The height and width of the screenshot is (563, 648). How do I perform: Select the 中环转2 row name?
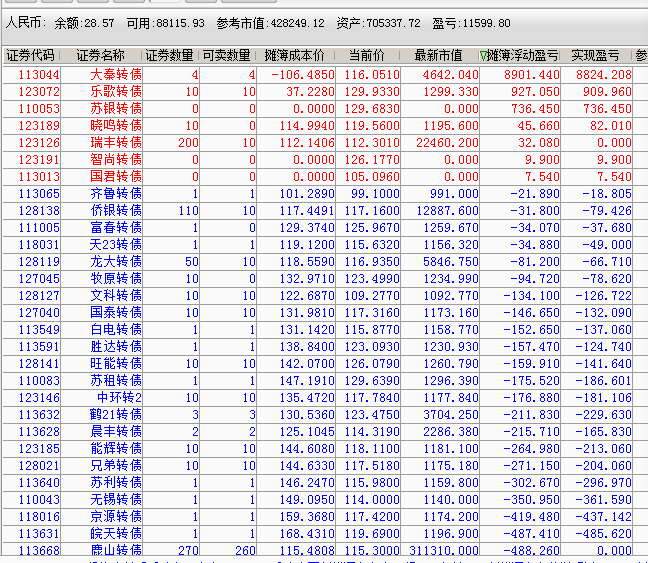click(119, 398)
